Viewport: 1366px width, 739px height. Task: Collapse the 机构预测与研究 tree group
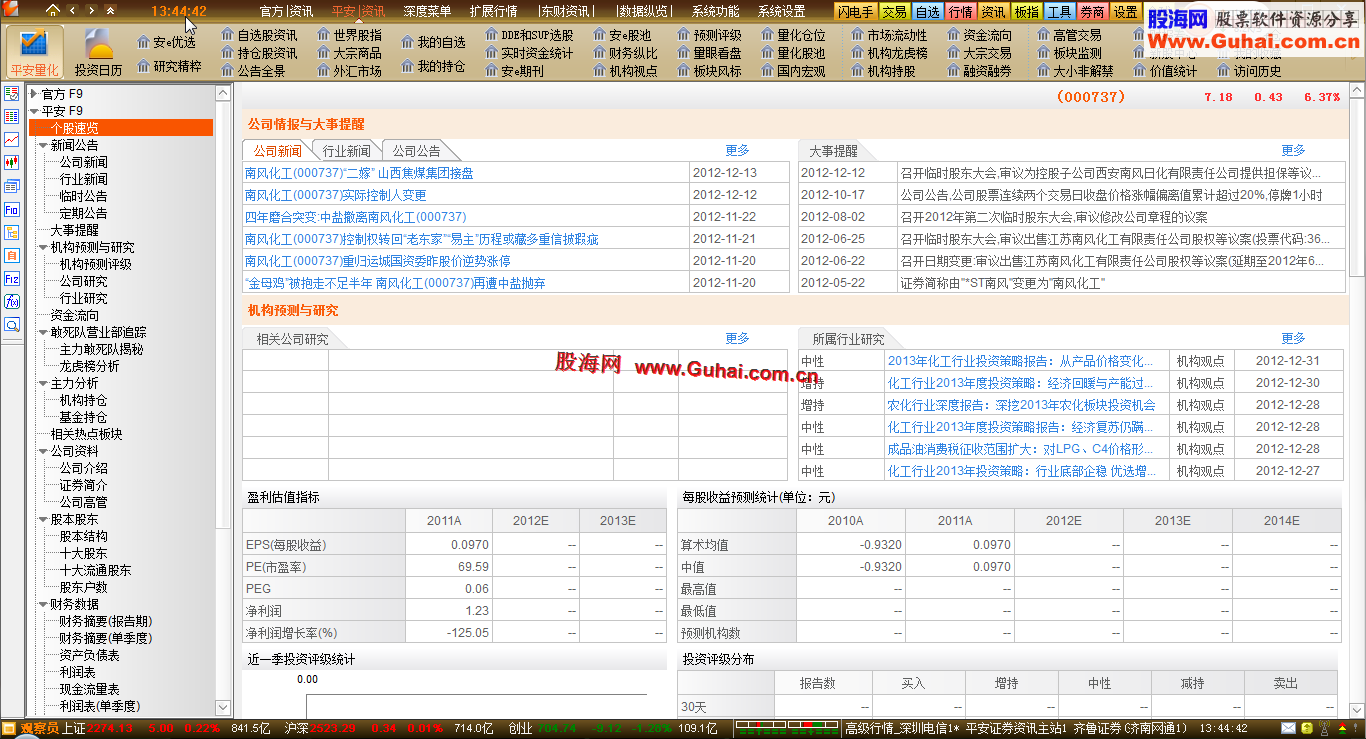pos(43,247)
